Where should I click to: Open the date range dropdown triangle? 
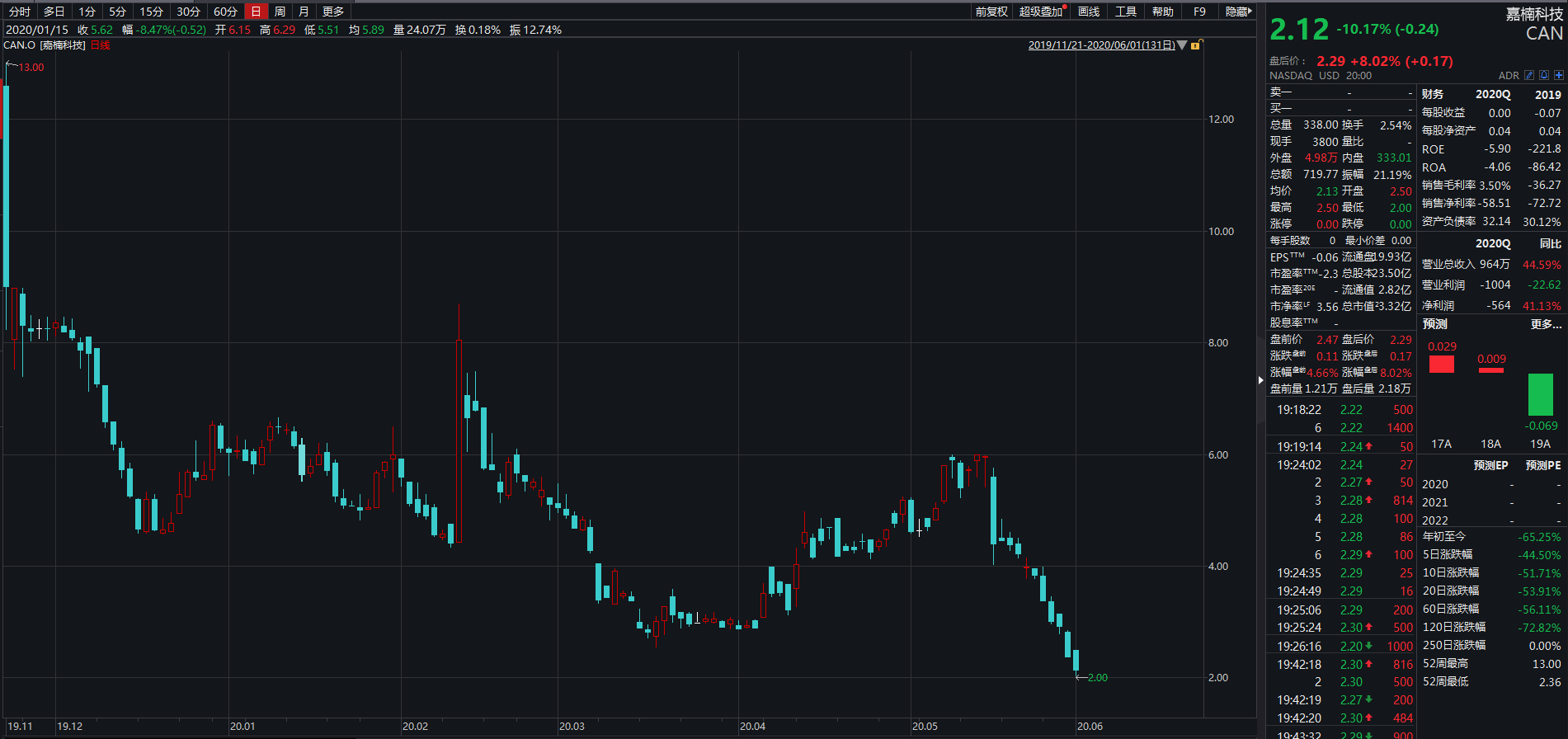click(1182, 45)
